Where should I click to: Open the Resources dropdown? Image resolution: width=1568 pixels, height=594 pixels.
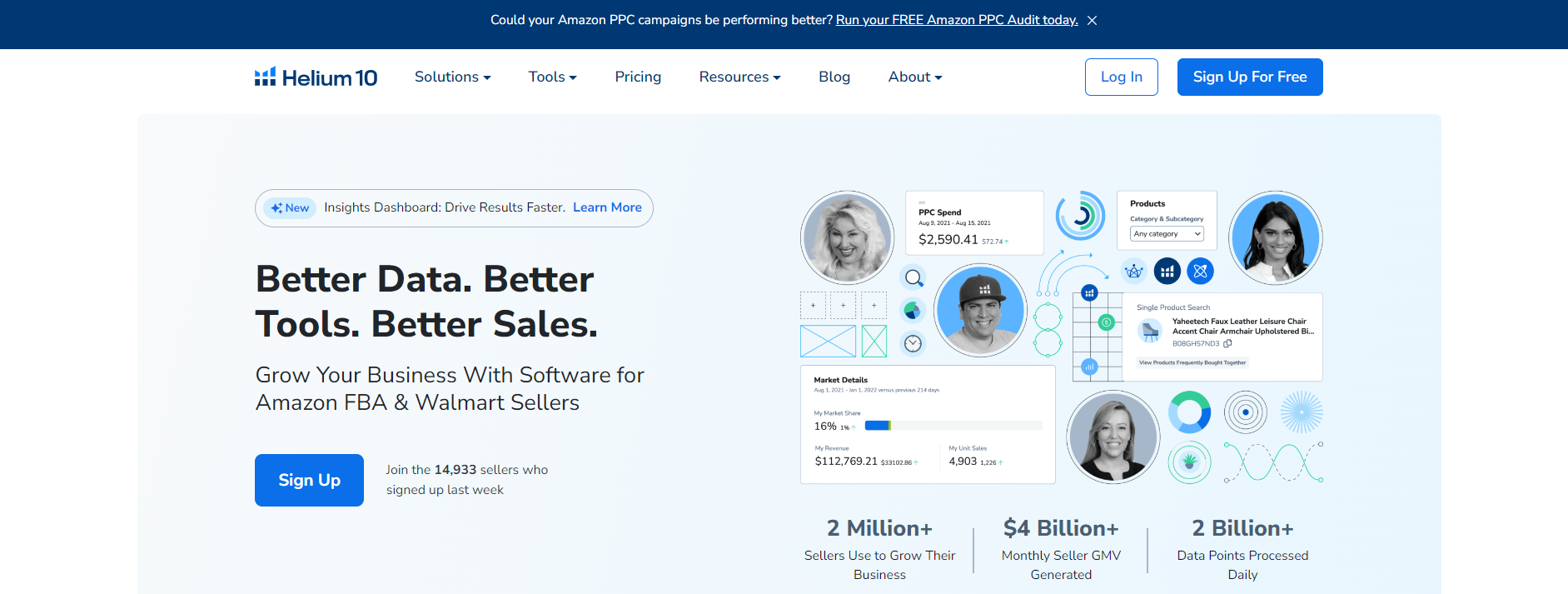click(739, 77)
